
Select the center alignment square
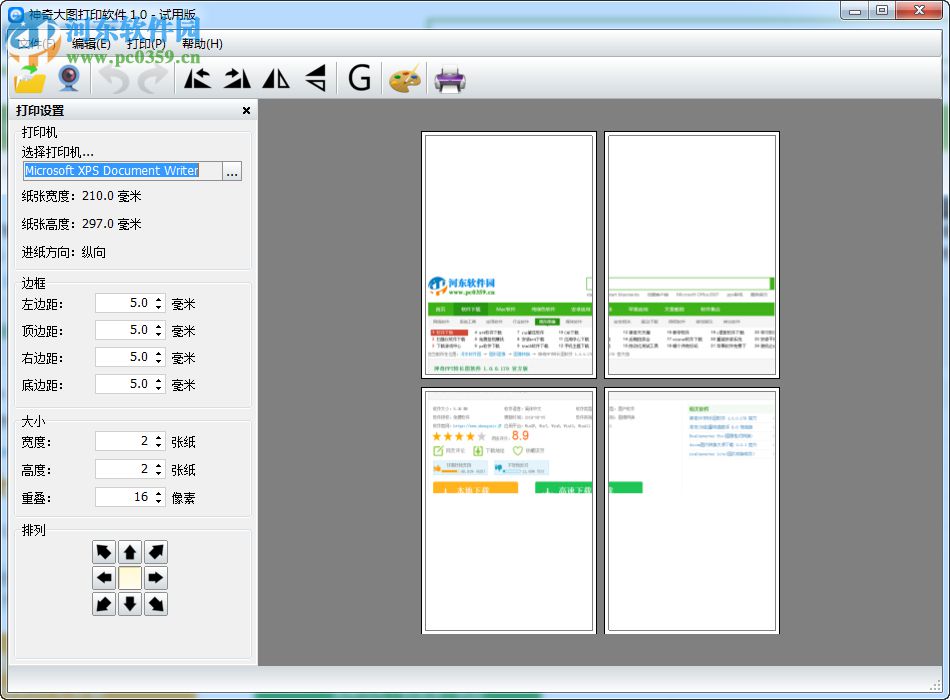pos(130,578)
